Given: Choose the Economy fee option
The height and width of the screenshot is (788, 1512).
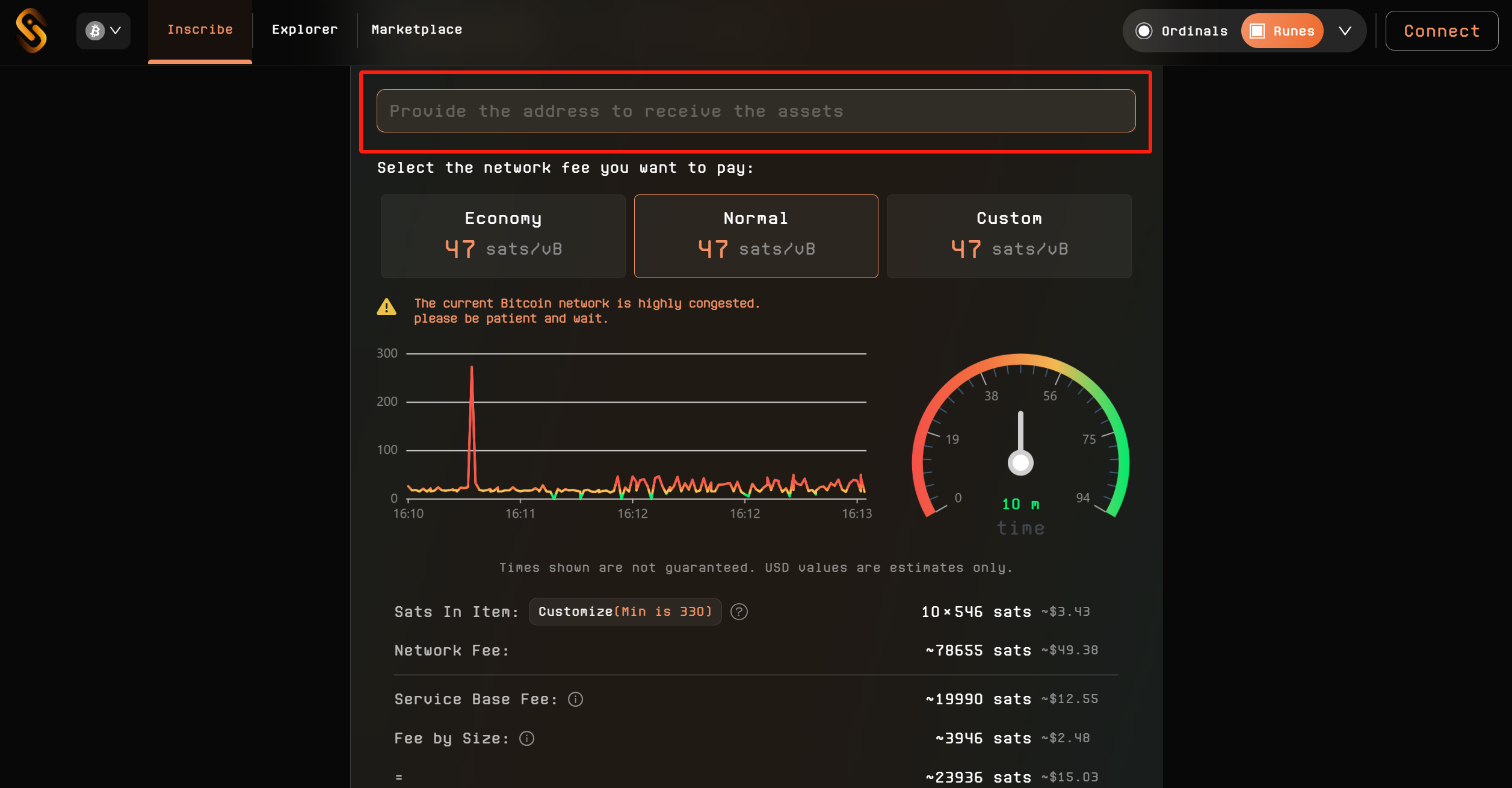Looking at the screenshot, I should (503, 236).
